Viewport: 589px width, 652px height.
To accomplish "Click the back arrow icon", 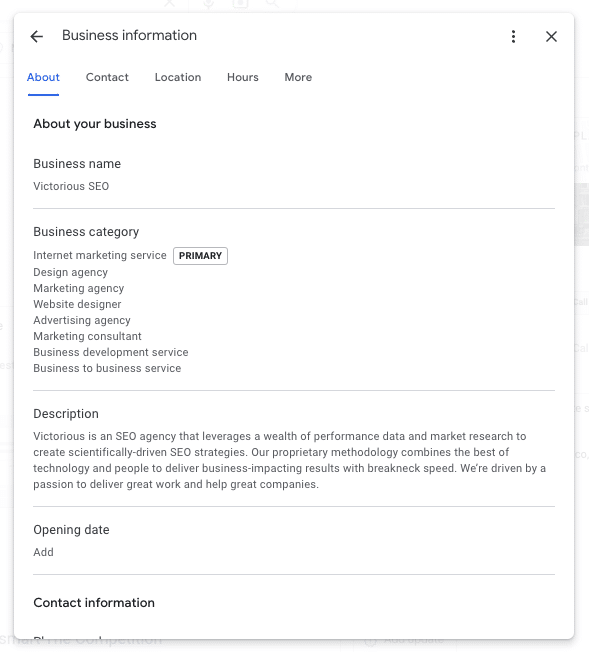I will point(37,37).
